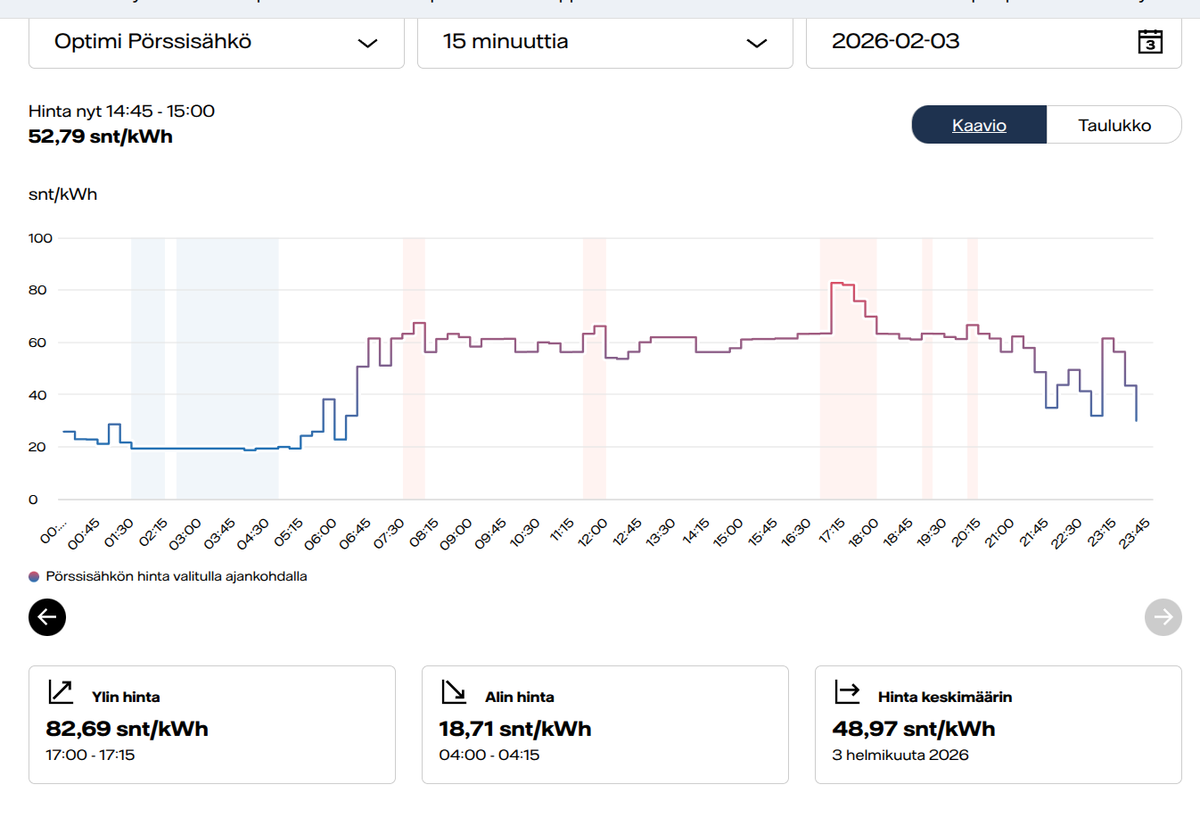Click the Alin hinta card heading
Viewport: 1200px width, 826px height.
(x=520, y=697)
